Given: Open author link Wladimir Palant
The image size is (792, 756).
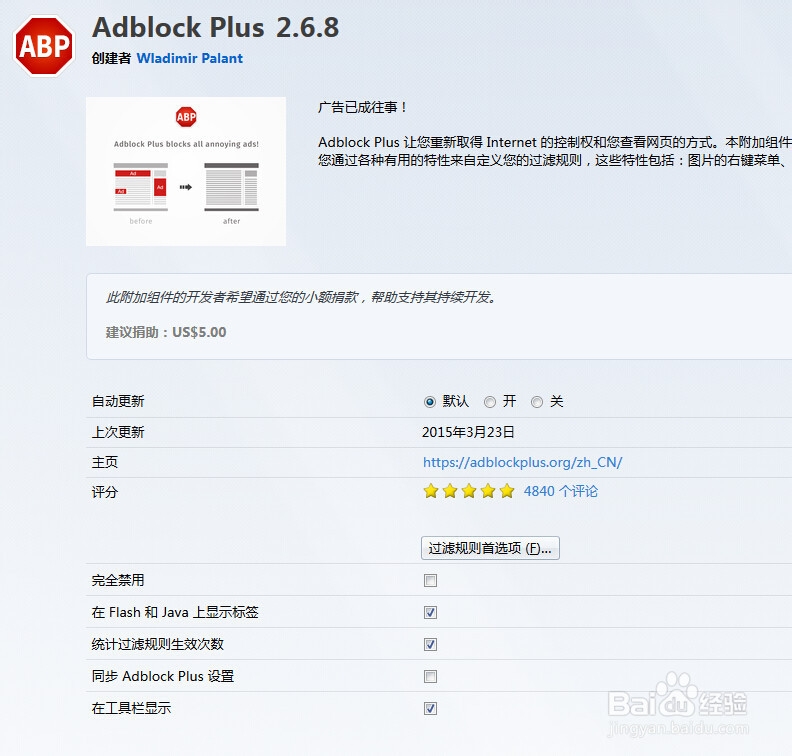Looking at the screenshot, I should coord(189,59).
